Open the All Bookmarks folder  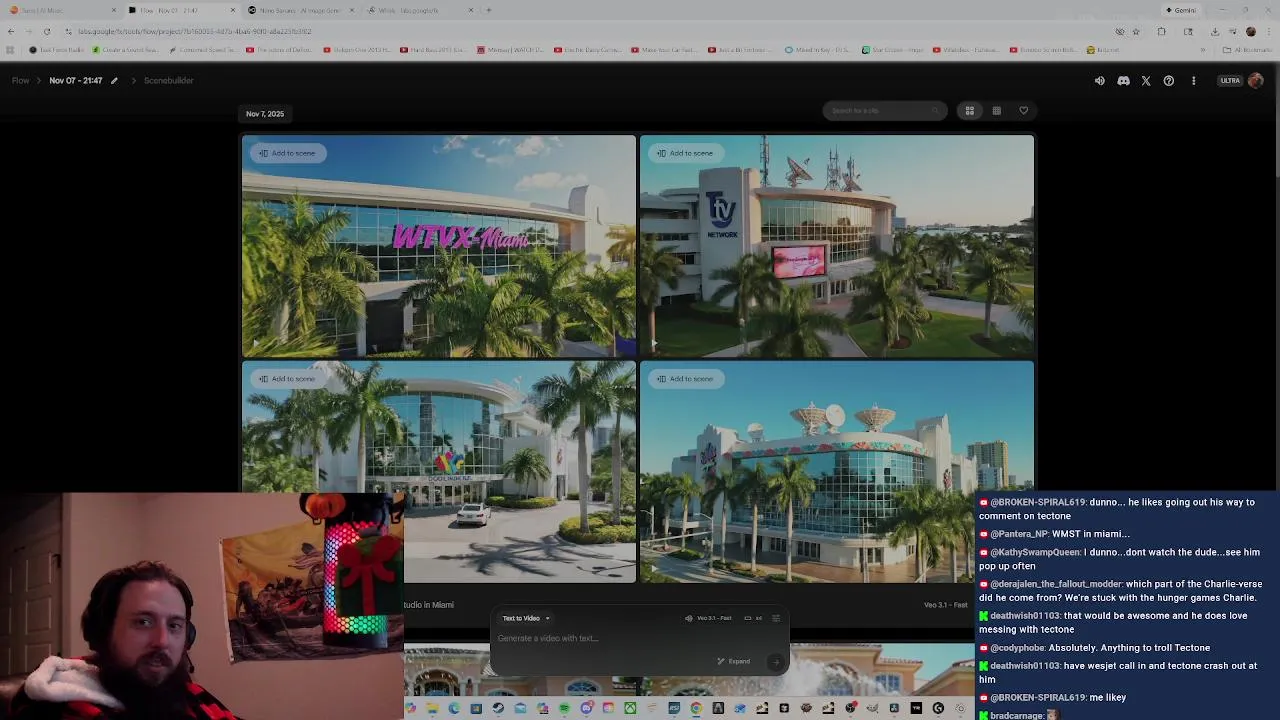pyautogui.click(x=1246, y=50)
